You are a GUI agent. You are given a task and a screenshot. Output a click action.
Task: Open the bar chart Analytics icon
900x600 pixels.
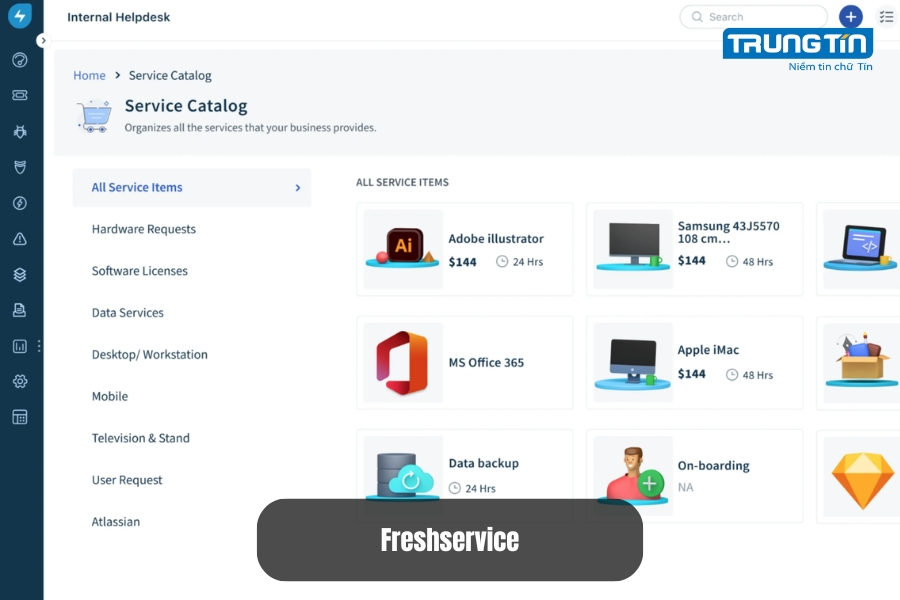click(19, 347)
